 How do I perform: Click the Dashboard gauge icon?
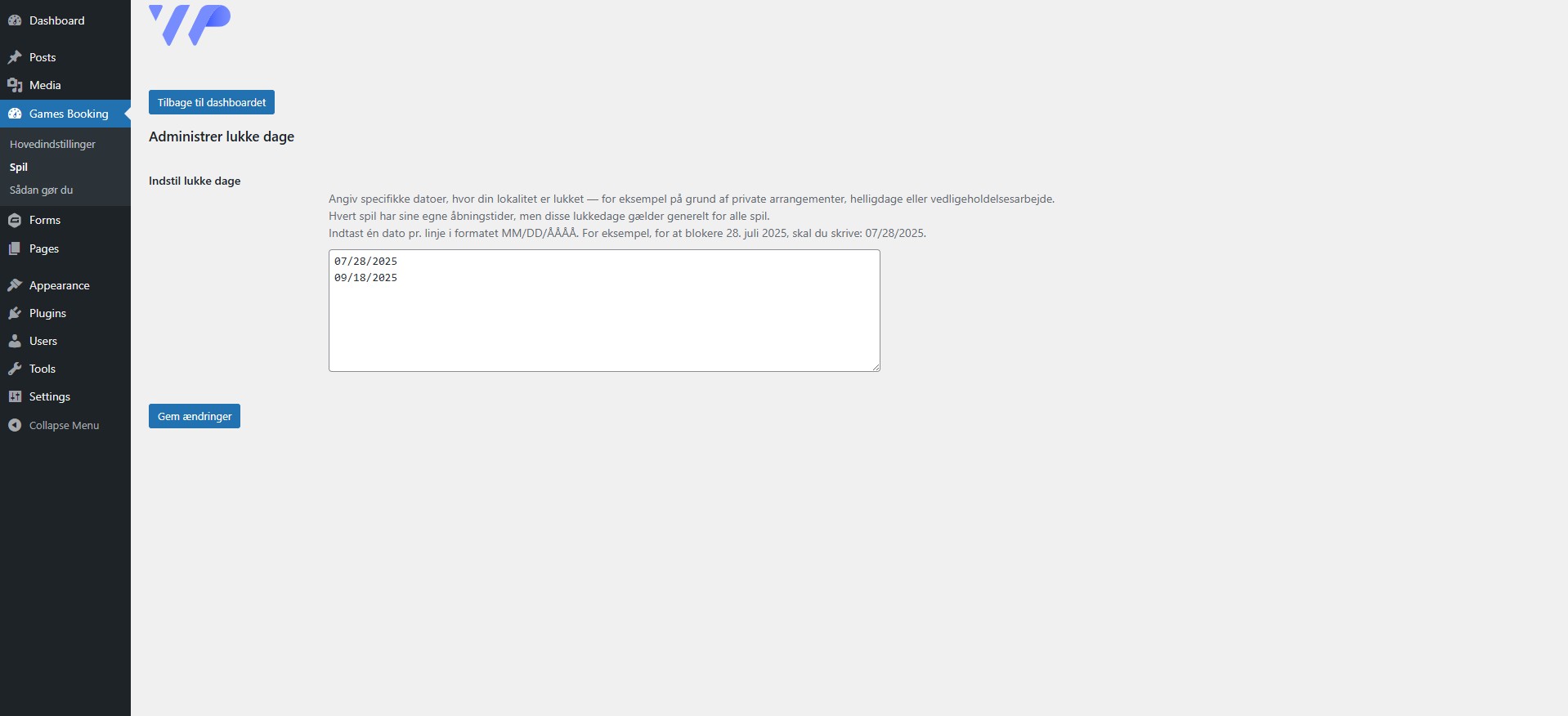(15, 20)
